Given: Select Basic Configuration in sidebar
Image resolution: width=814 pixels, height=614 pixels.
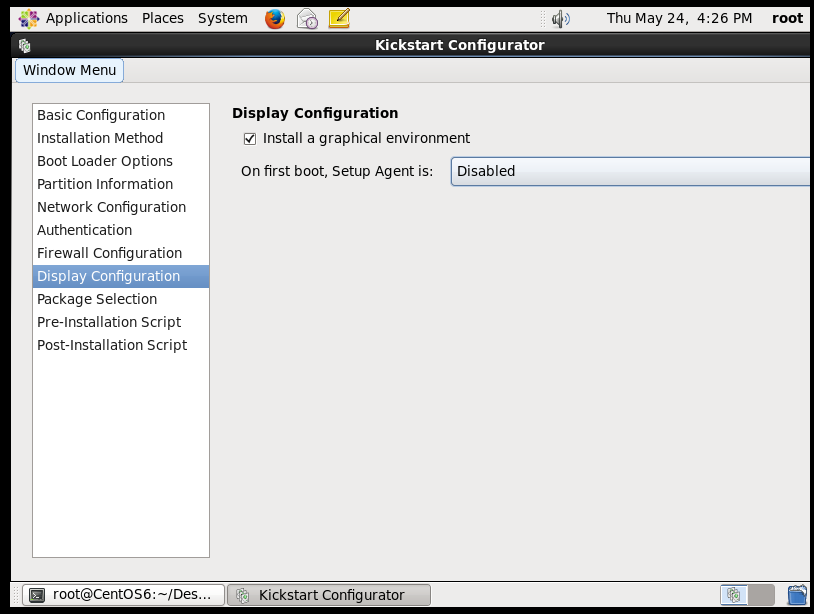Looking at the screenshot, I should pos(121,115).
